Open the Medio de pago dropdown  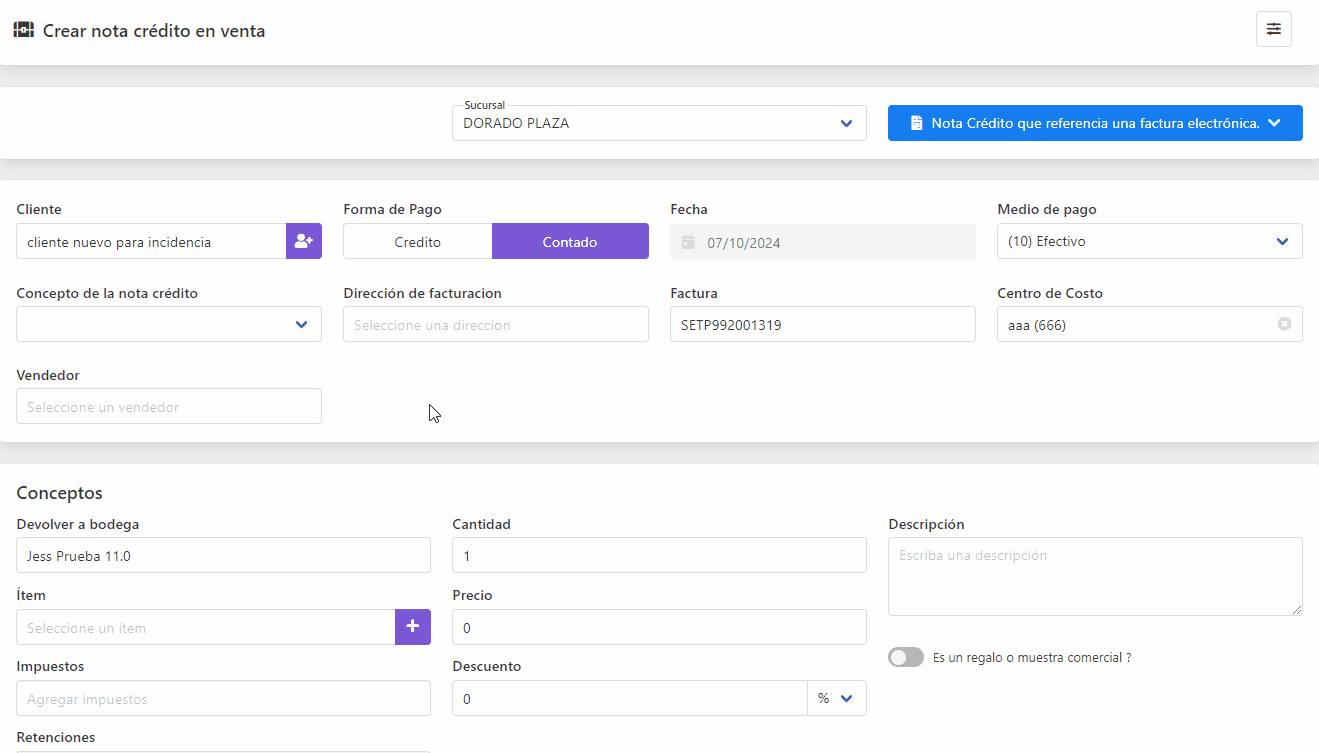(x=1150, y=241)
